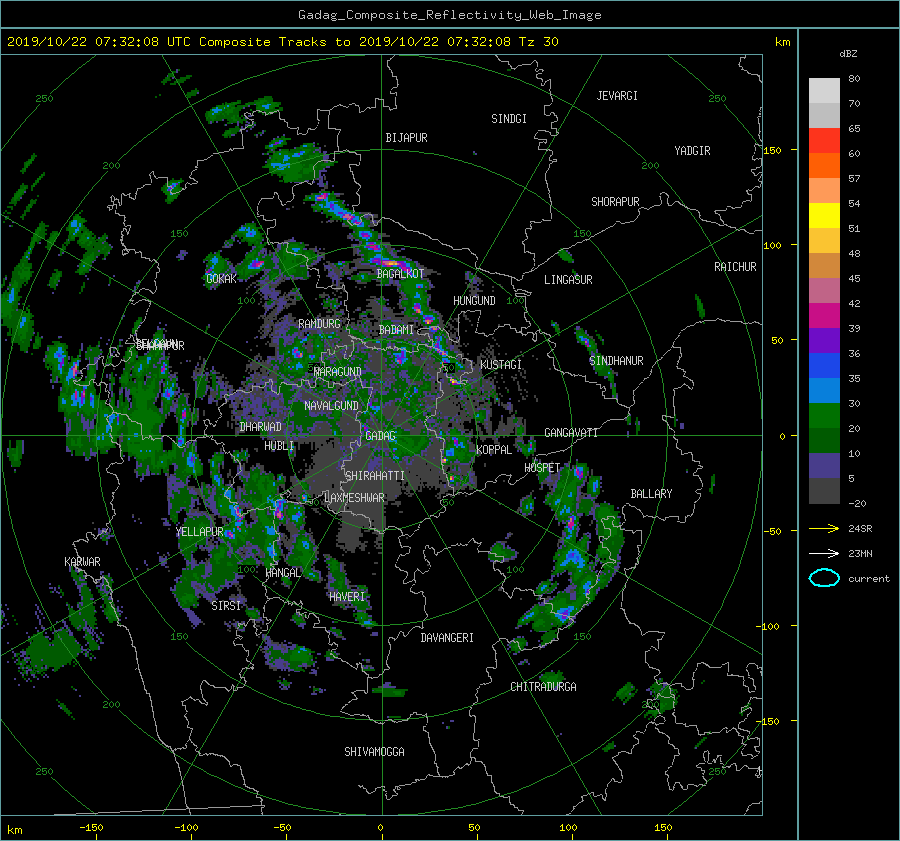
Task: Click the HOSPET town label
Action: (542, 468)
